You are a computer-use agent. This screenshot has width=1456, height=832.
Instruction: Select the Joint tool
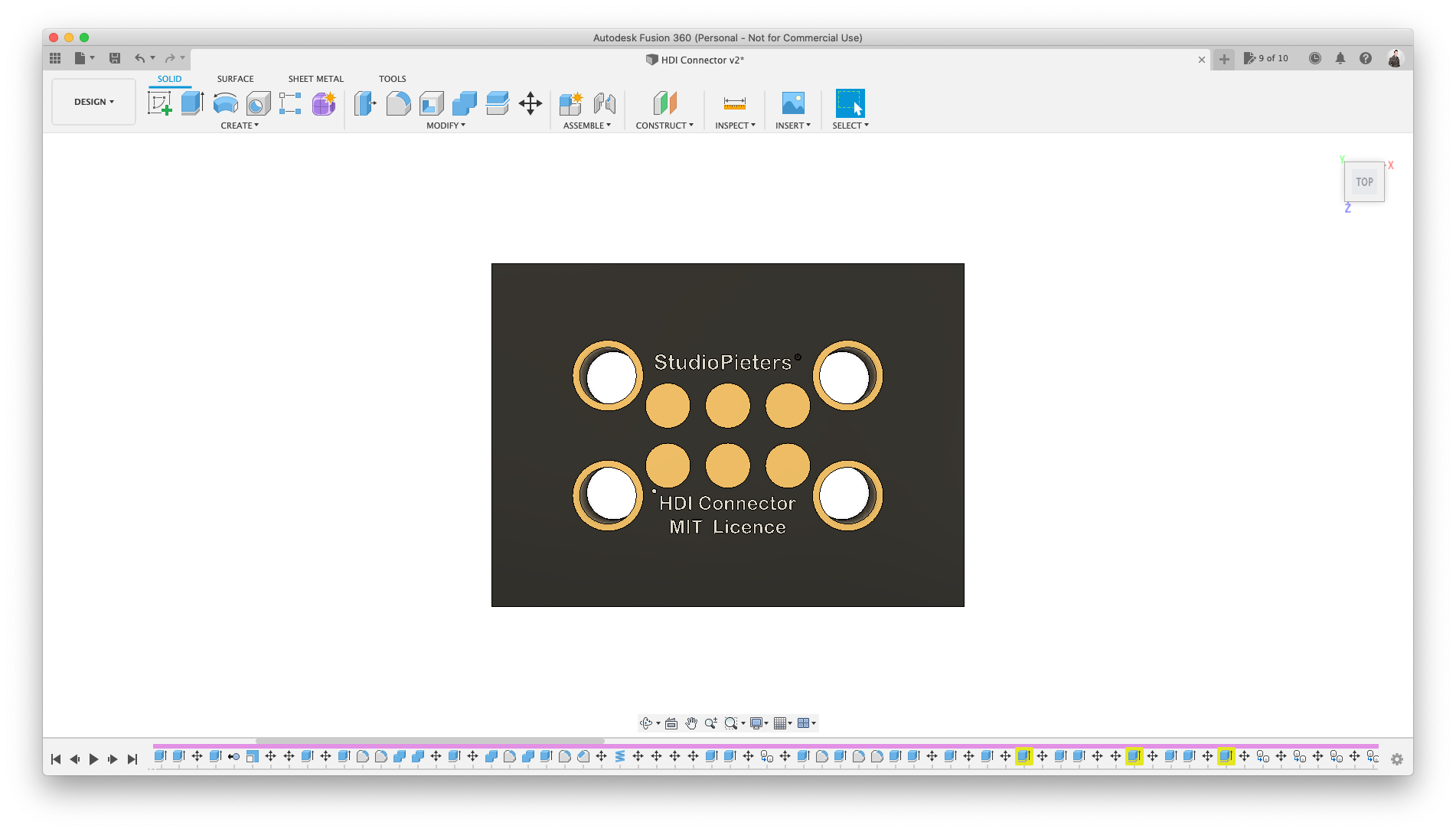point(604,103)
